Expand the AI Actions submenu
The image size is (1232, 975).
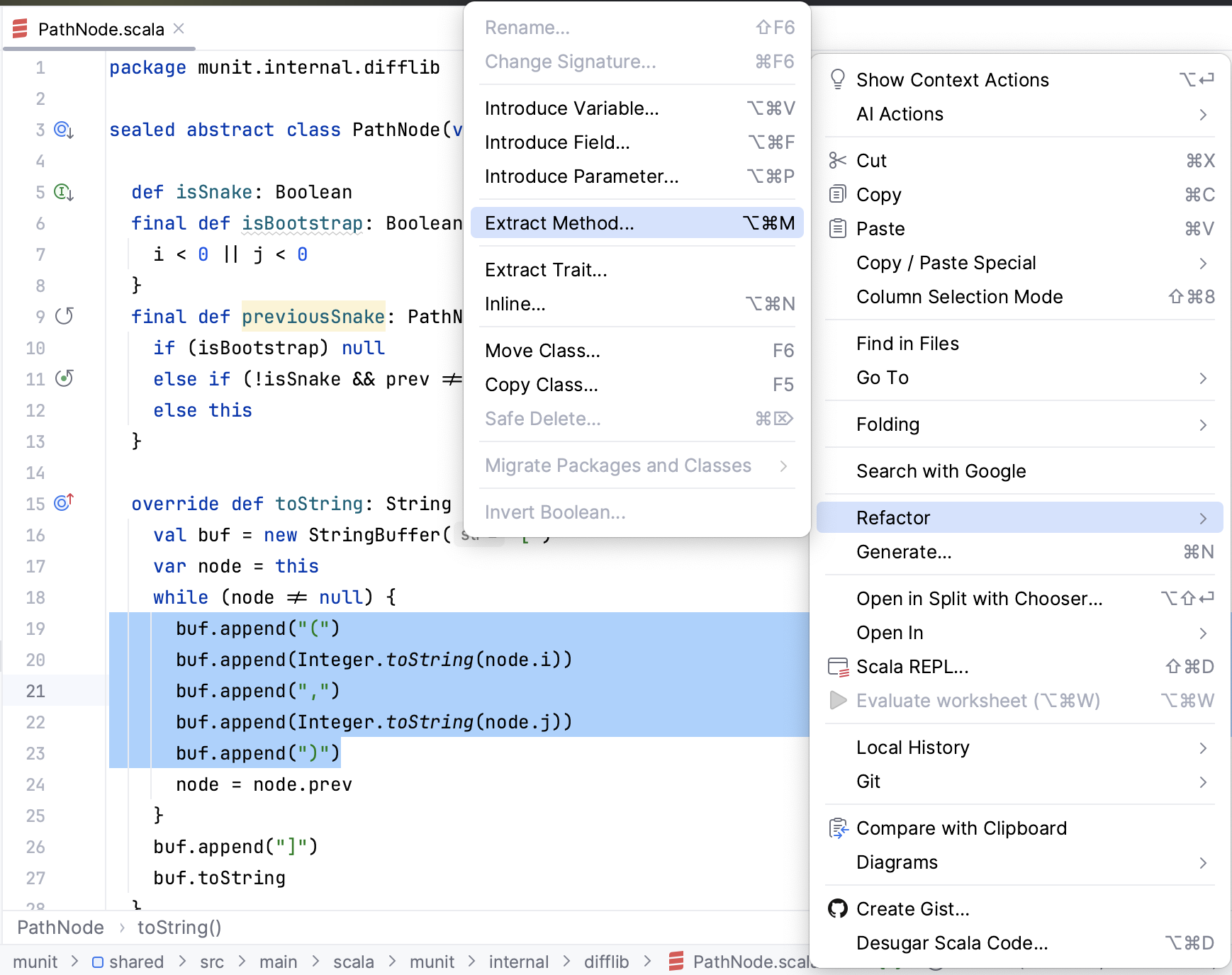pos(1202,114)
